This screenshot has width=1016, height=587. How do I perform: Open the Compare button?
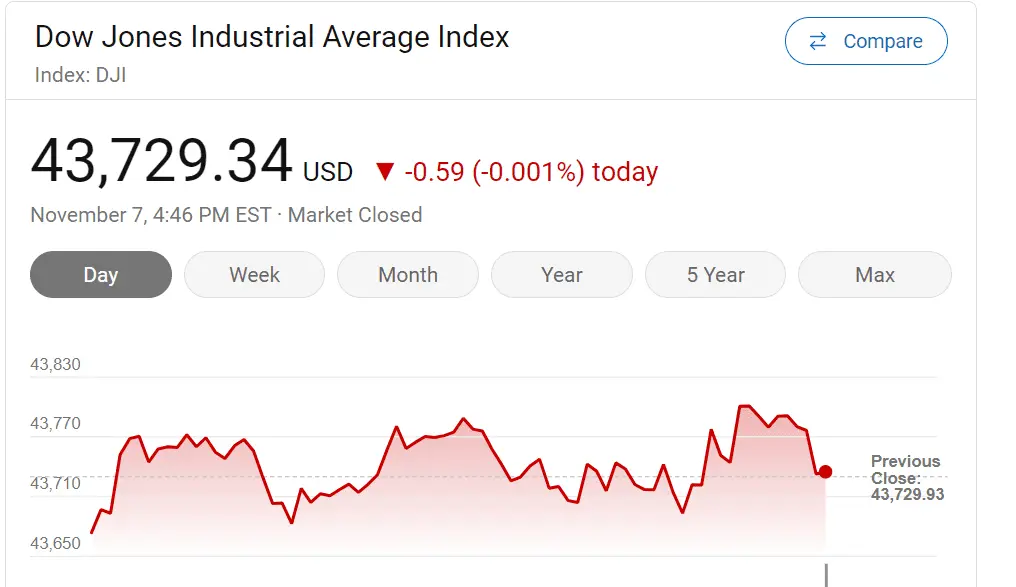(866, 41)
